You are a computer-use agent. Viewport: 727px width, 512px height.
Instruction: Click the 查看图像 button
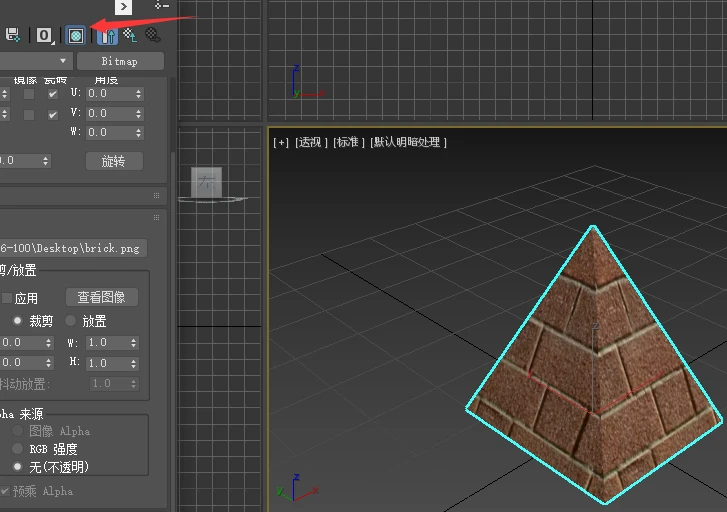[102, 297]
